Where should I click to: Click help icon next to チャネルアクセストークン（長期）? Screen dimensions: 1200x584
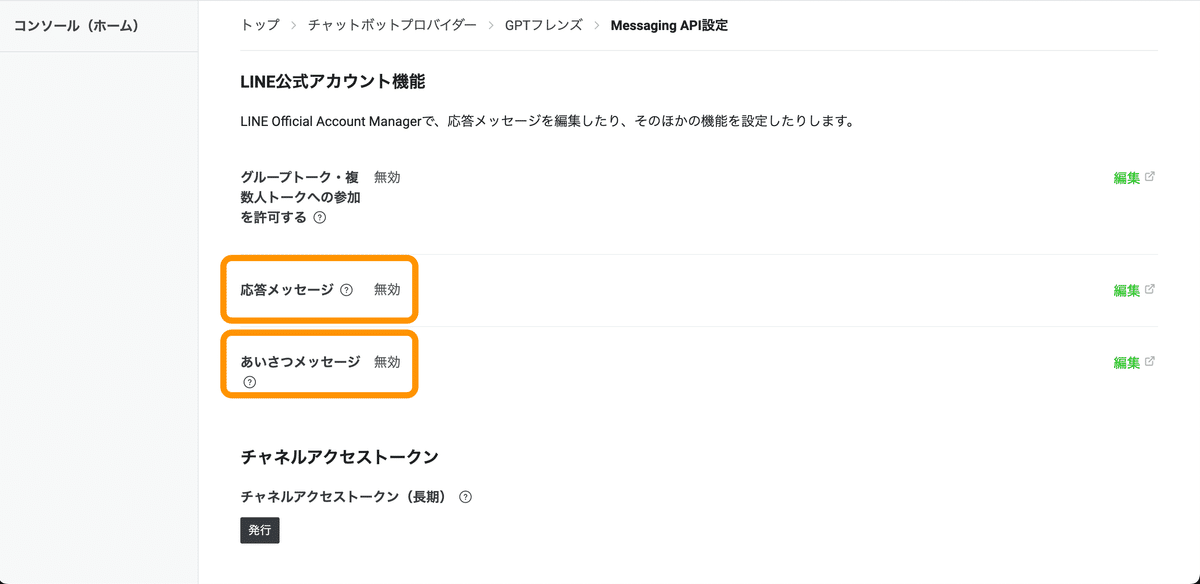point(465,497)
